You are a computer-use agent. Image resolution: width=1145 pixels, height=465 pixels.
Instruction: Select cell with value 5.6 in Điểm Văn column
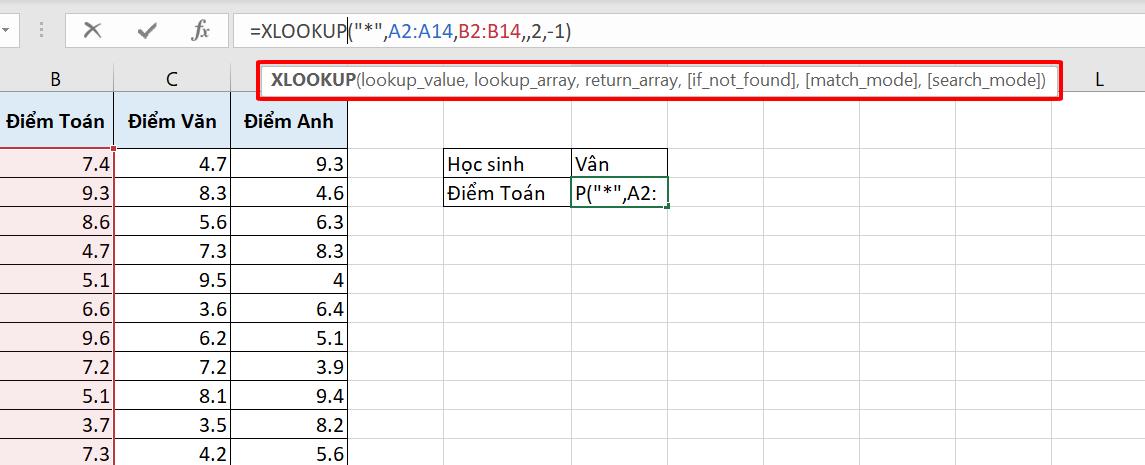[172, 222]
